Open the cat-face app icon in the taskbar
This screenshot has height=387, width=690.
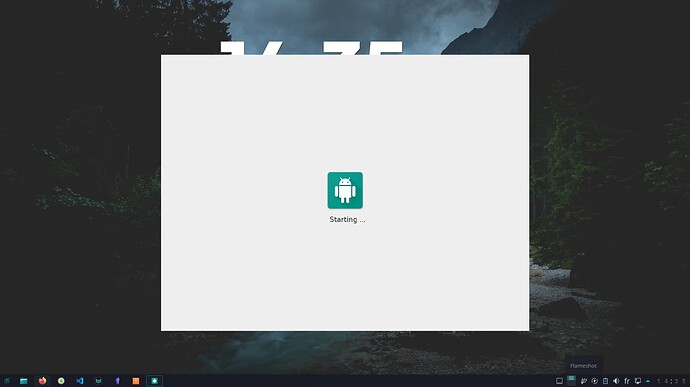99,381
